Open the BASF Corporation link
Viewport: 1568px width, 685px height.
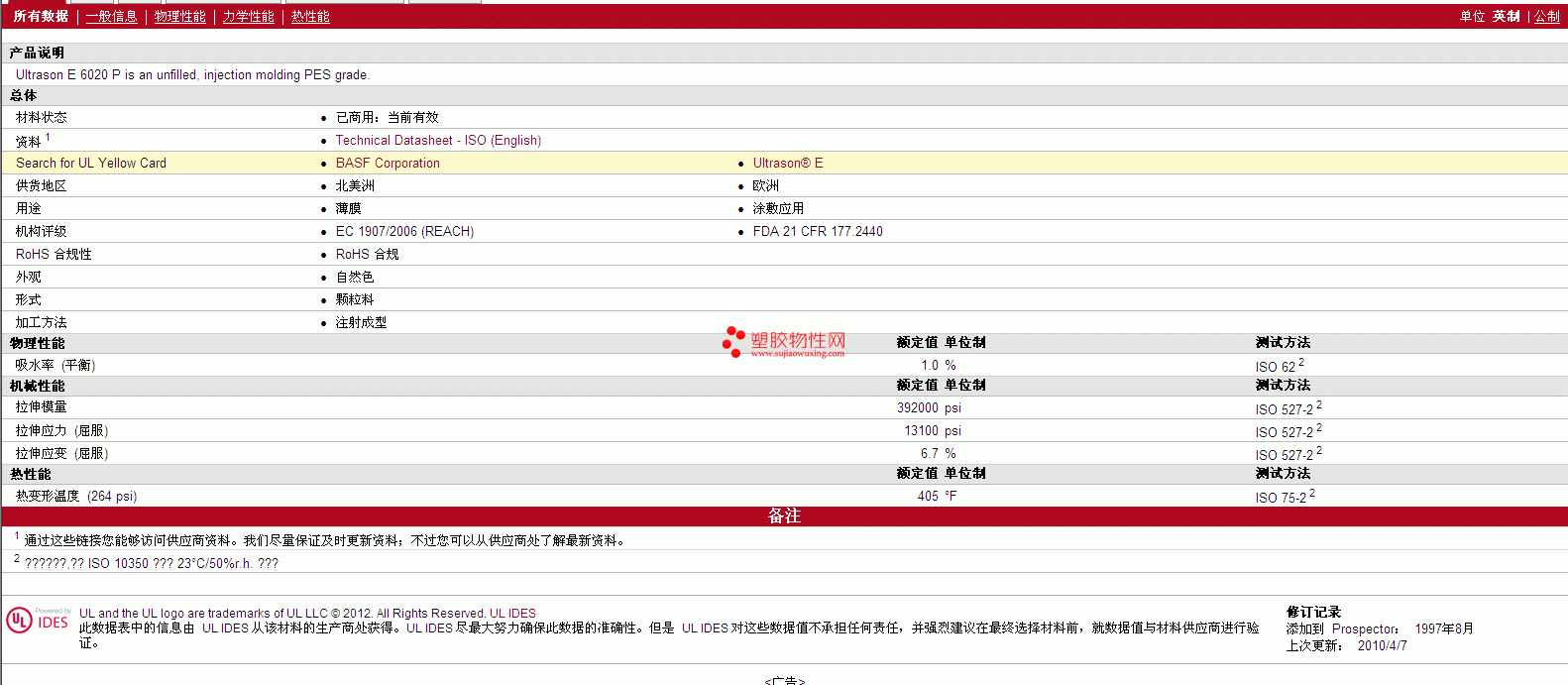pyautogui.click(x=388, y=164)
